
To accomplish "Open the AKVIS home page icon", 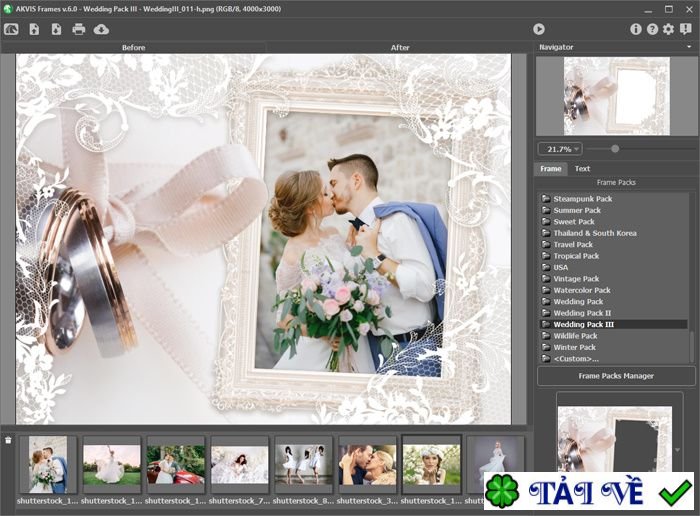I will pos(11,29).
